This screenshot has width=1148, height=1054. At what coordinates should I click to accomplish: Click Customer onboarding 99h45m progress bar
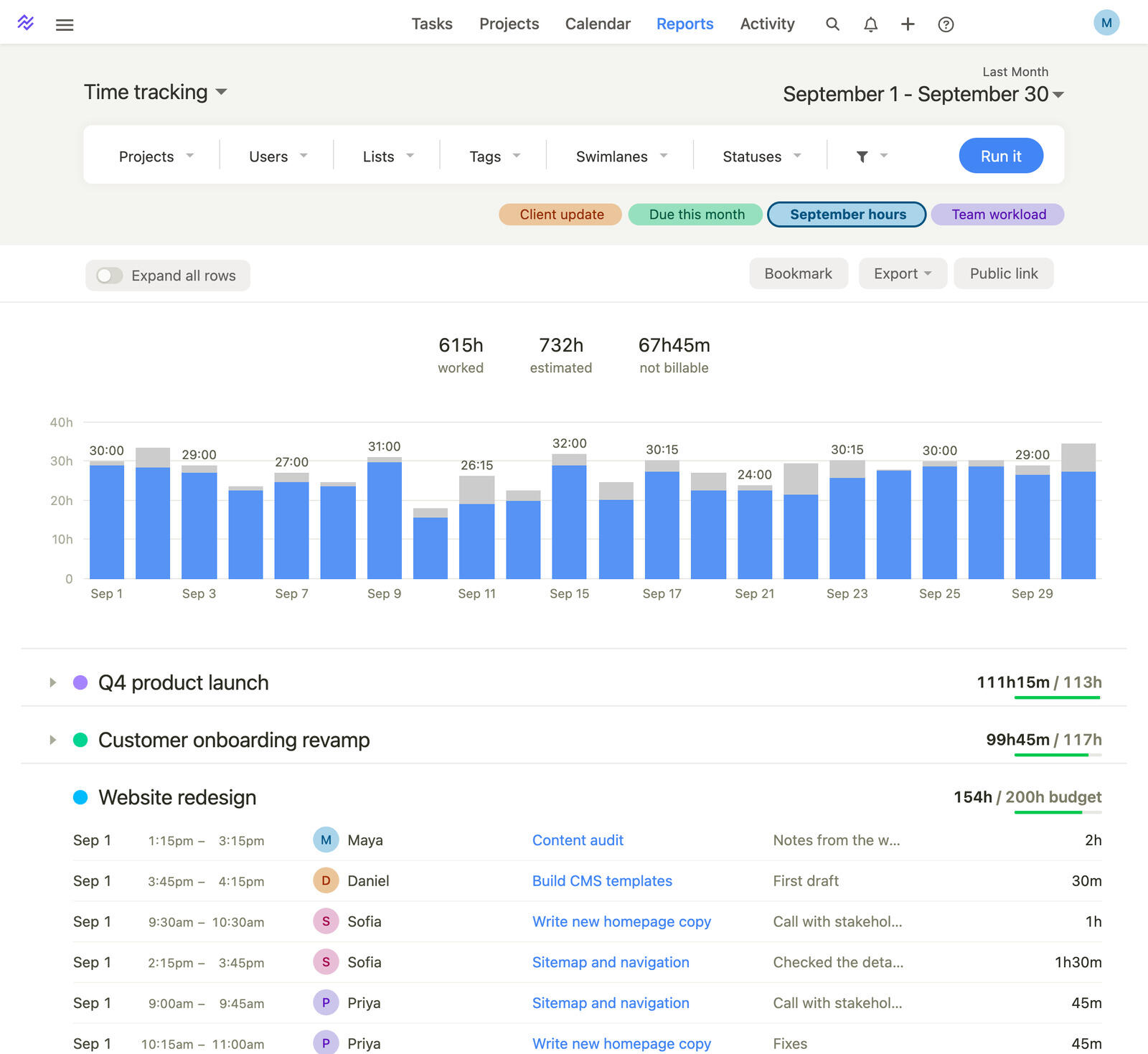[1058, 755]
